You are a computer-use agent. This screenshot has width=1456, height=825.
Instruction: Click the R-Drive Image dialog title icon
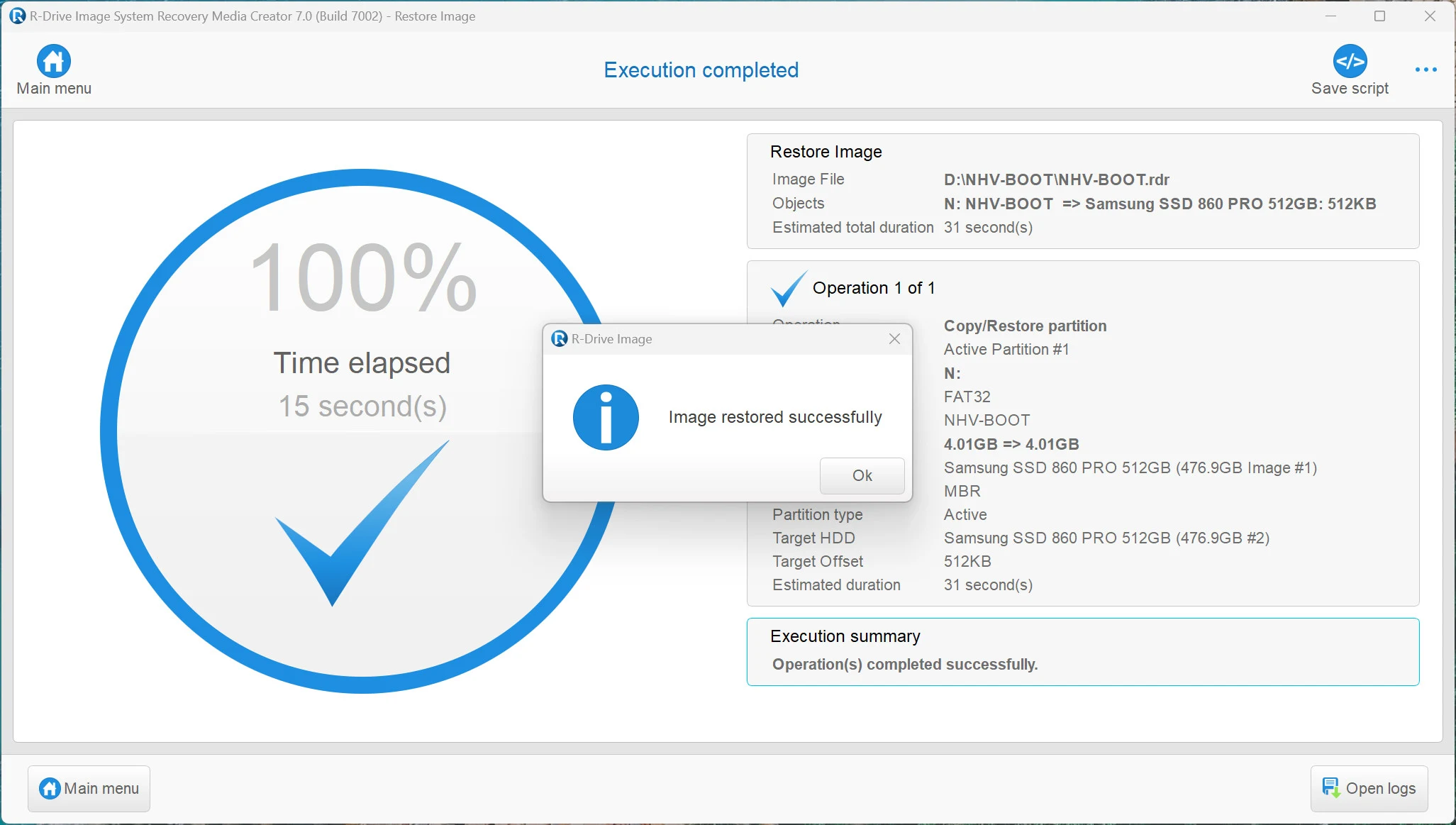(x=560, y=339)
